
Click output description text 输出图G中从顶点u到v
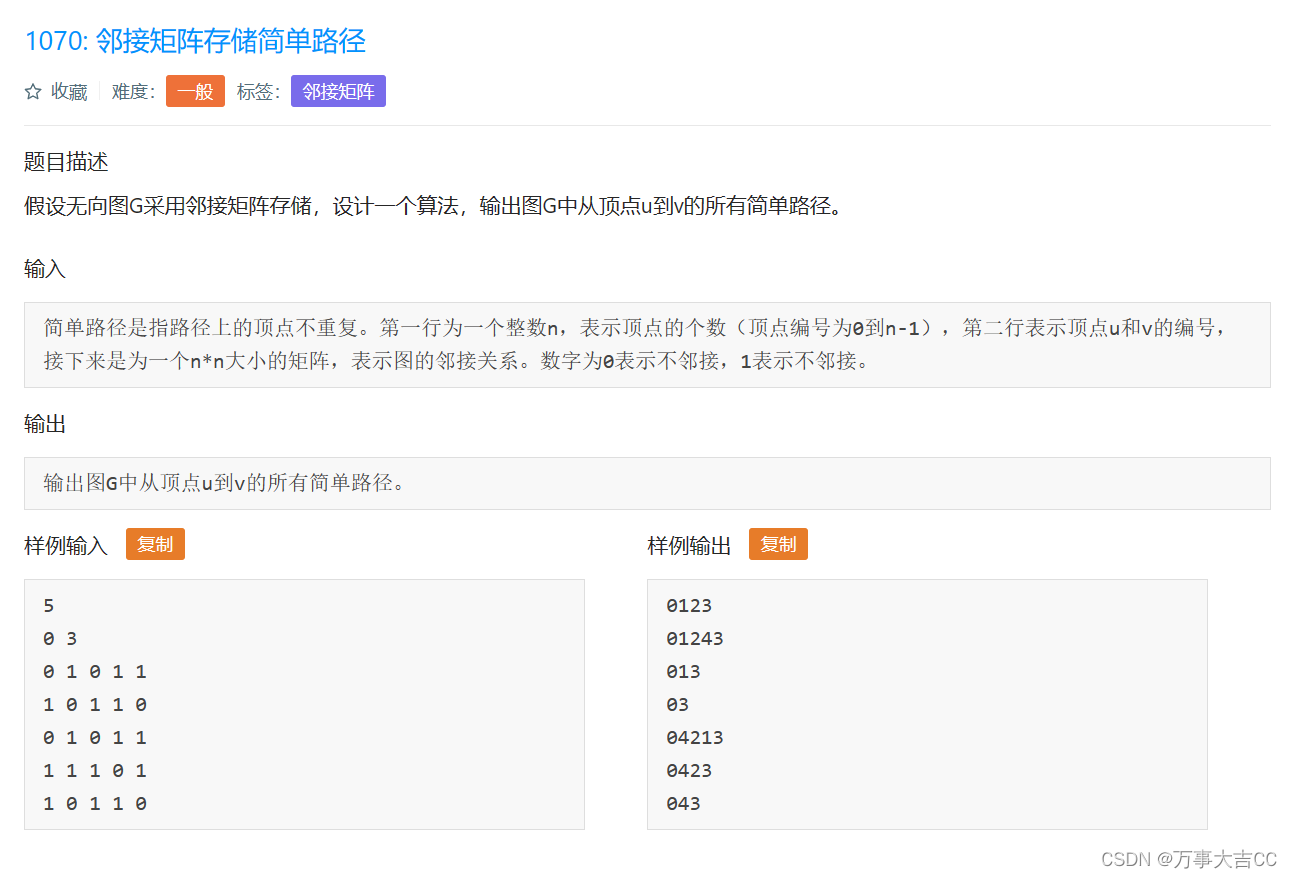[x=225, y=483]
